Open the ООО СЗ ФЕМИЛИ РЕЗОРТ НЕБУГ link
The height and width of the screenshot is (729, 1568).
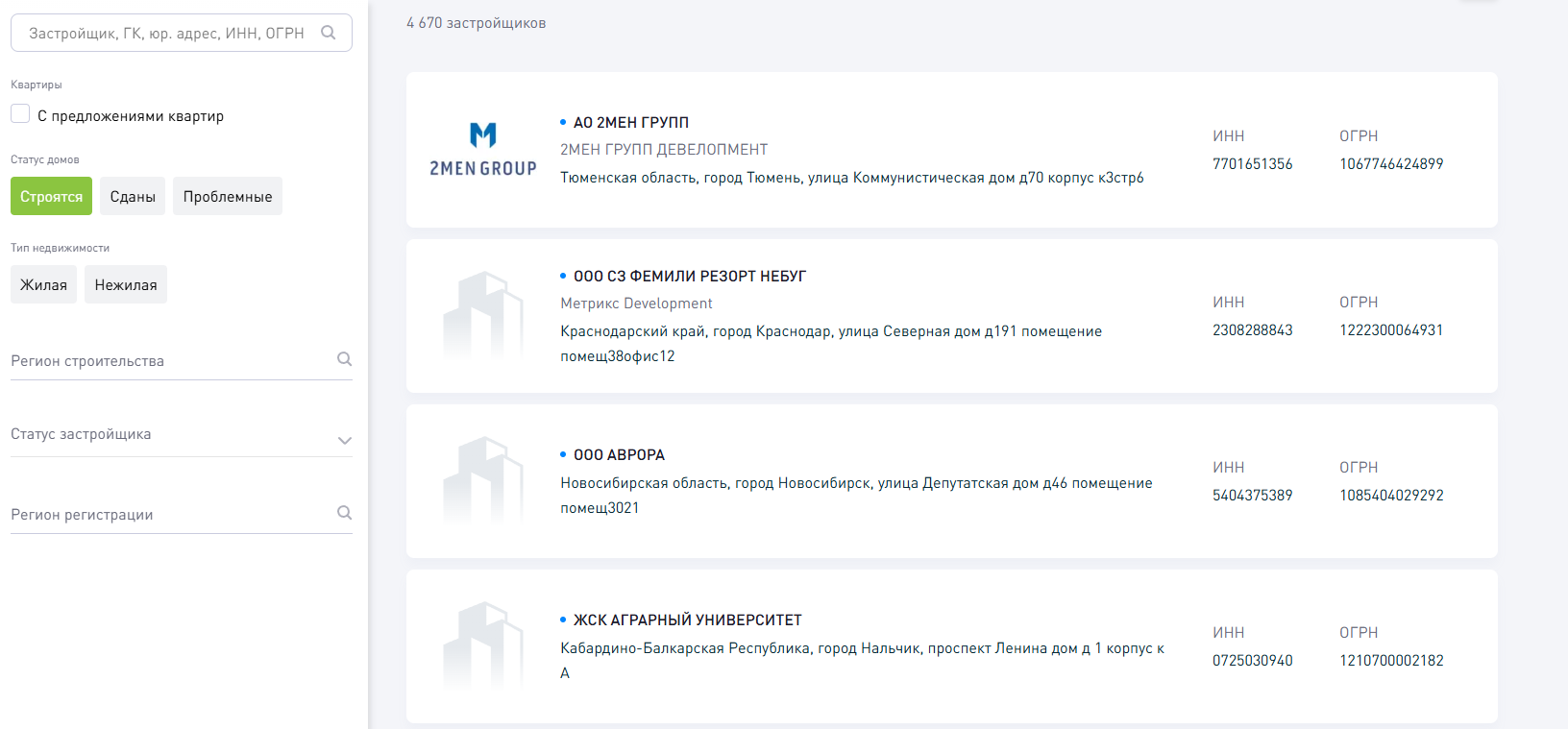[690, 277]
